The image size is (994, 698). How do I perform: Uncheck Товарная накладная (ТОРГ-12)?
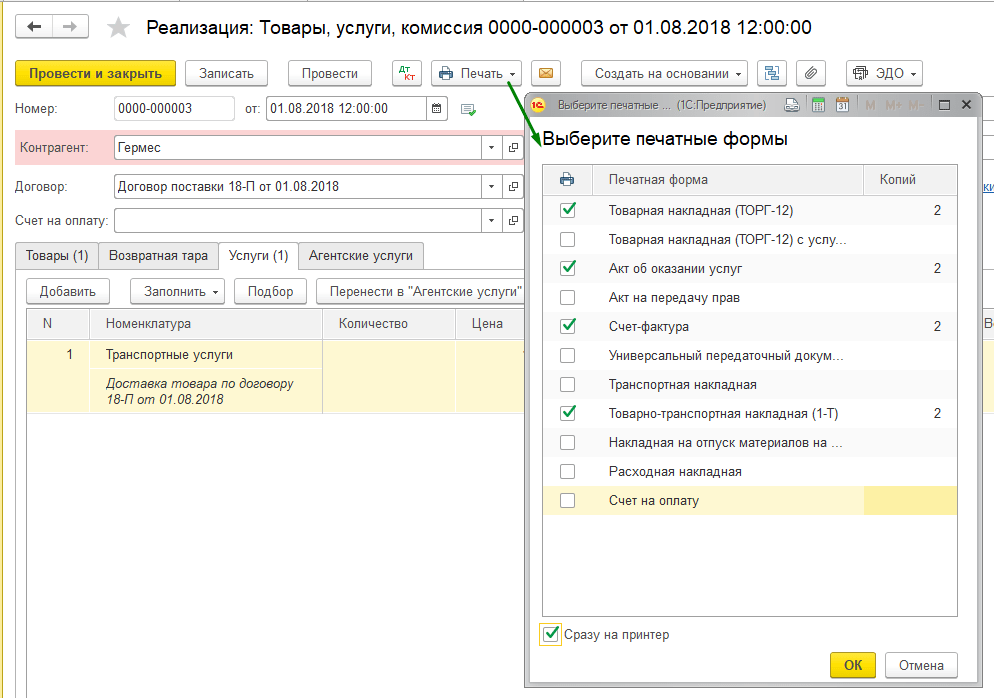568,210
